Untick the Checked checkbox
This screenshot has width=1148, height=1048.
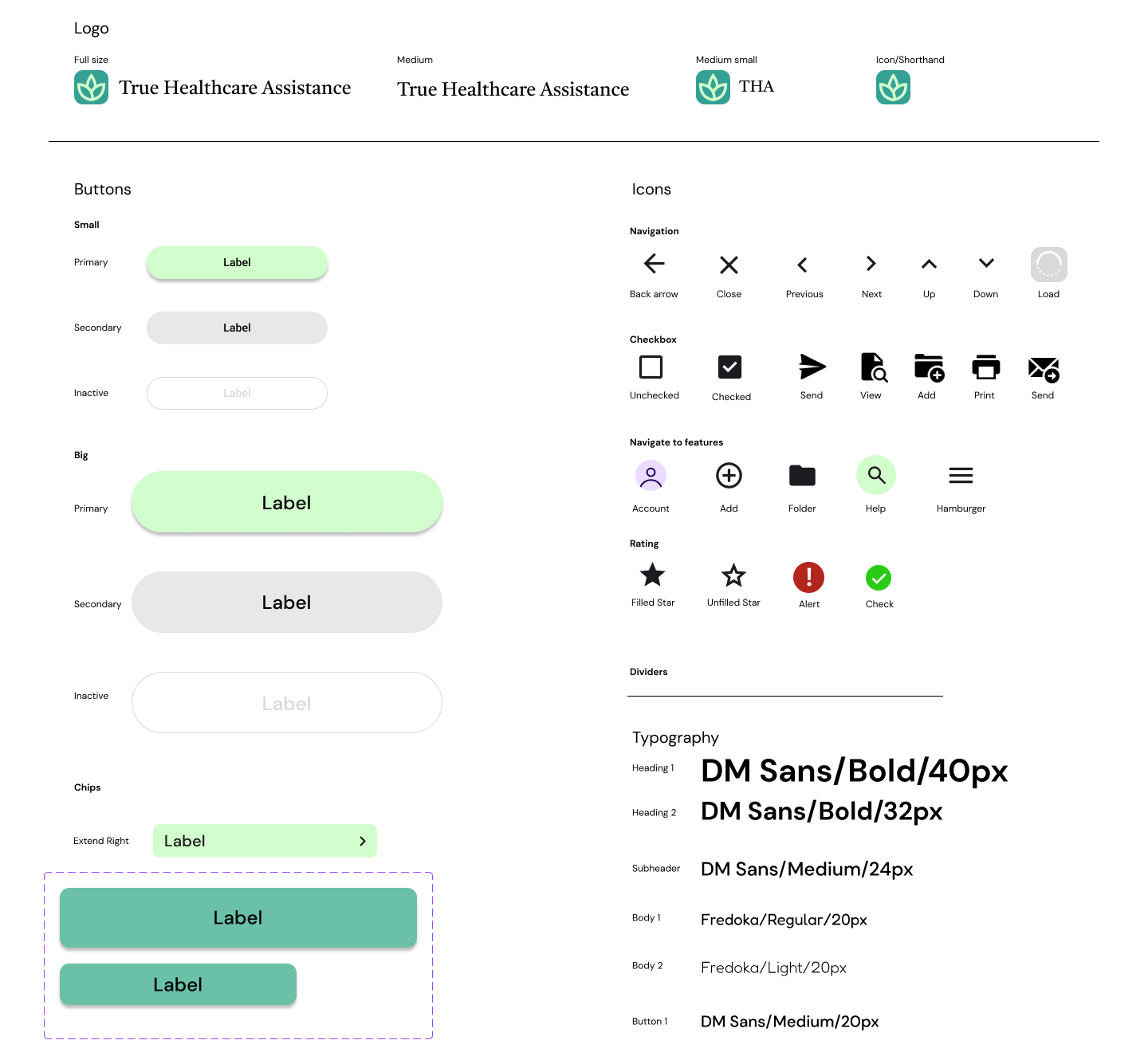729,367
